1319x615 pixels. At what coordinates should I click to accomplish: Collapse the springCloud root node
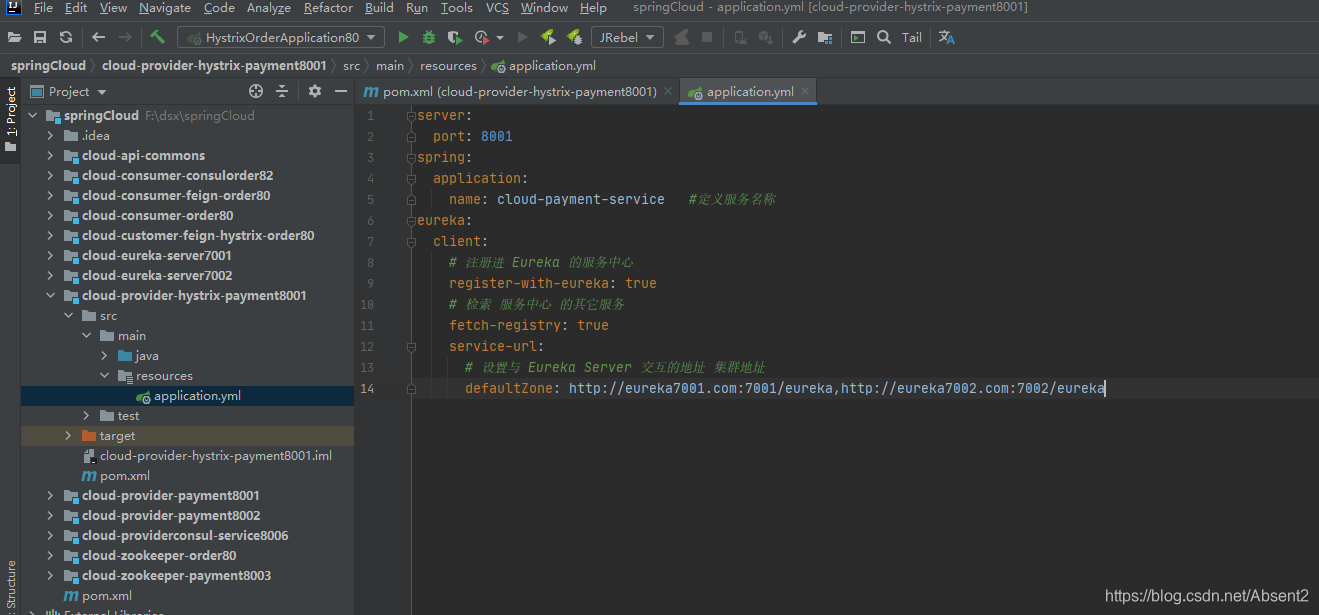33,116
